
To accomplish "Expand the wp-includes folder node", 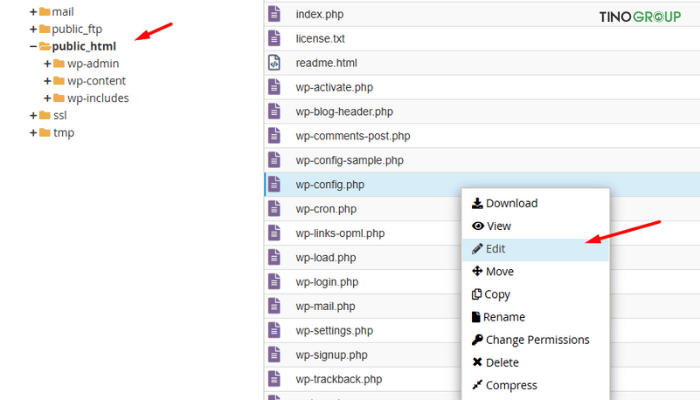I will 47,98.
